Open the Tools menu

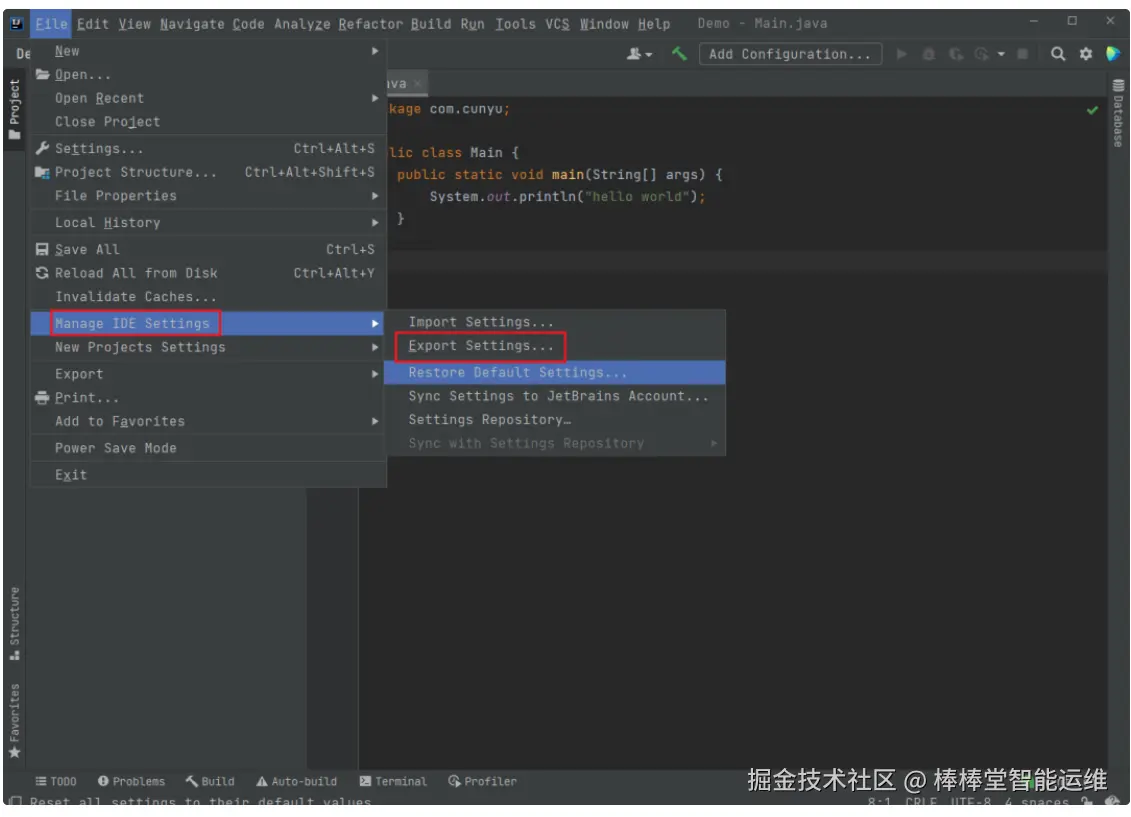coord(515,24)
